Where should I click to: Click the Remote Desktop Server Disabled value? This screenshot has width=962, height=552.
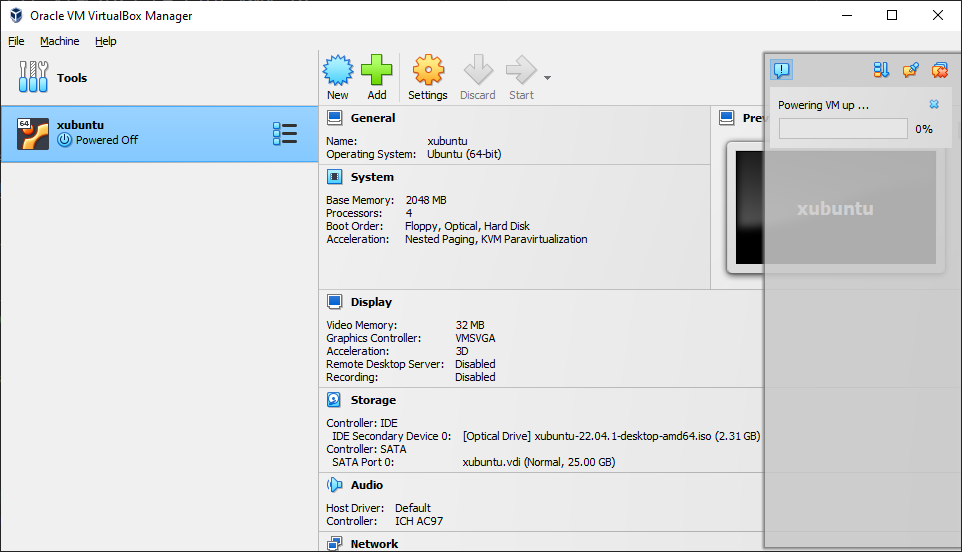point(475,364)
